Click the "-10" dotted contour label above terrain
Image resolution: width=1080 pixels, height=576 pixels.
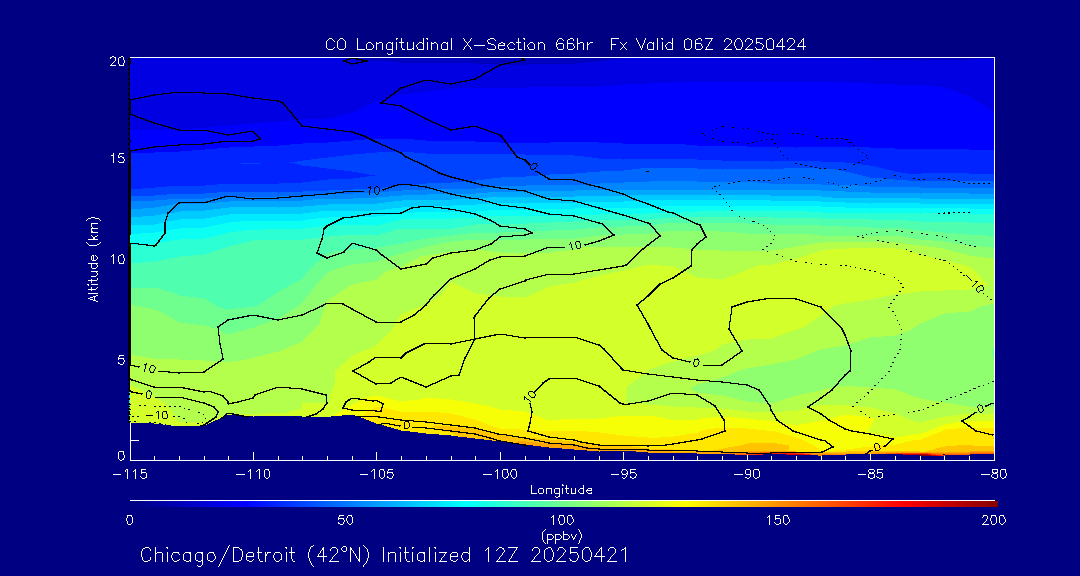[158, 415]
